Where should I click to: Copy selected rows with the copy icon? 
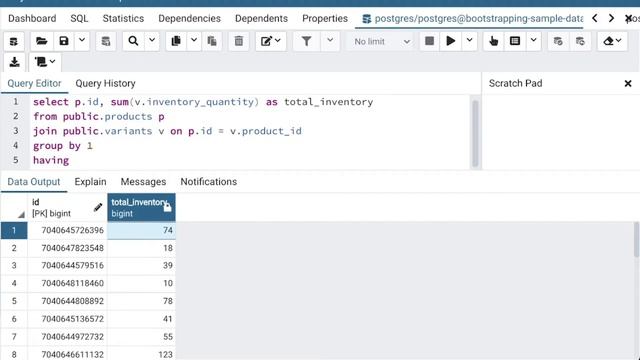click(176, 41)
